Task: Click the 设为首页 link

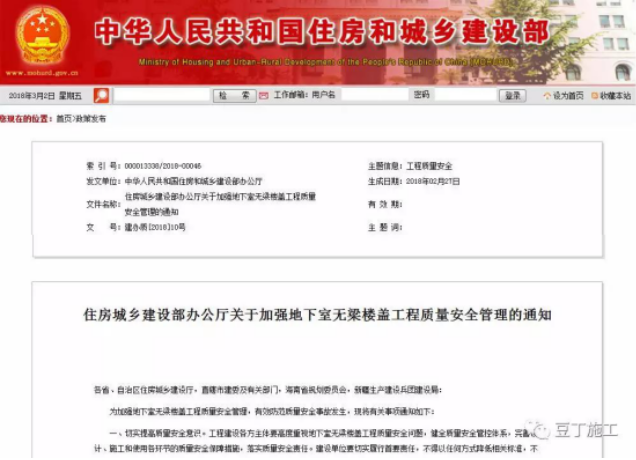Action: (x=568, y=96)
